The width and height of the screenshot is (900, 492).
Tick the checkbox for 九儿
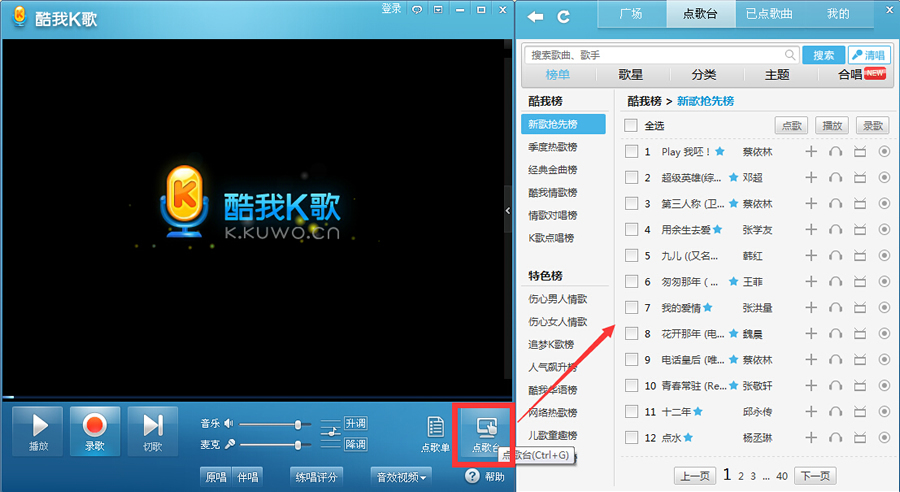[x=631, y=255]
